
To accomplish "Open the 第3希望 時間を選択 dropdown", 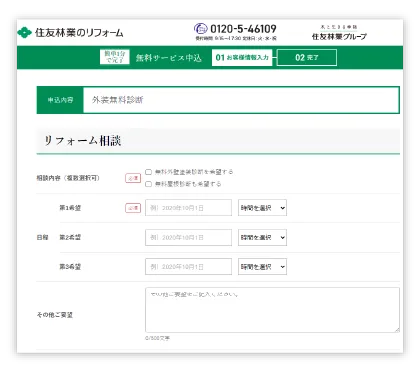I will click(x=262, y=267).
